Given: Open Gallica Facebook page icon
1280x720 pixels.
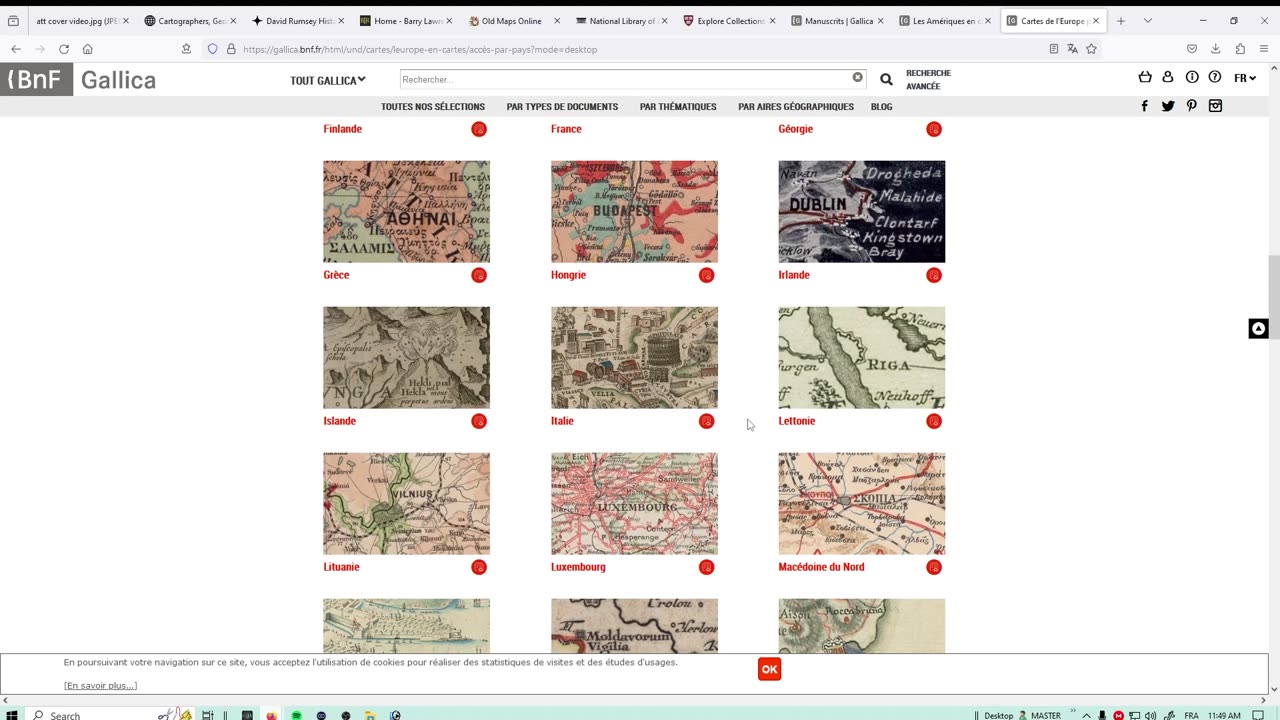Looking at the screenshot, I should [x=1145, y=106].
